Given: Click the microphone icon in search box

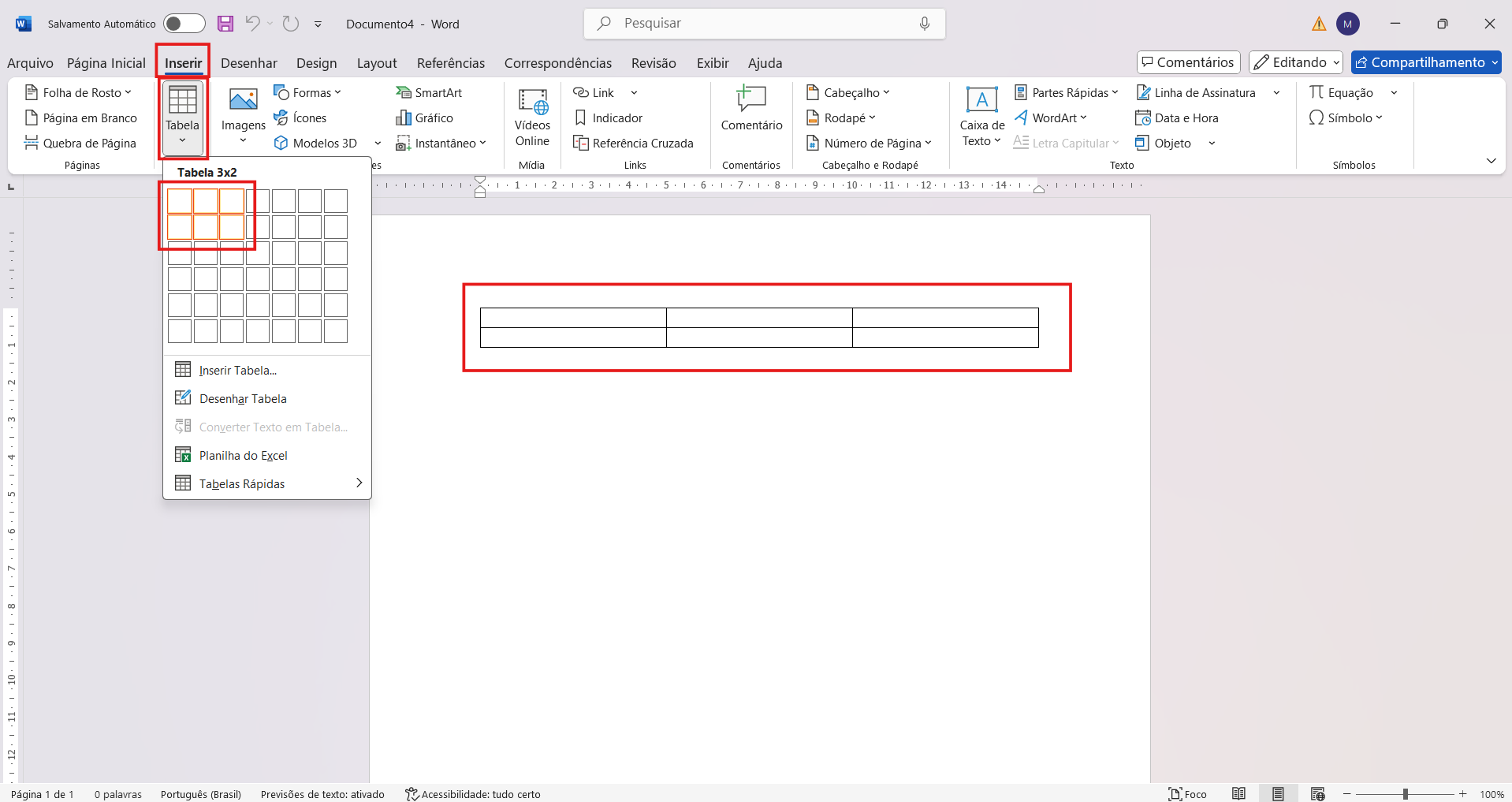Looking at the screenshot, I should point(925,24).
